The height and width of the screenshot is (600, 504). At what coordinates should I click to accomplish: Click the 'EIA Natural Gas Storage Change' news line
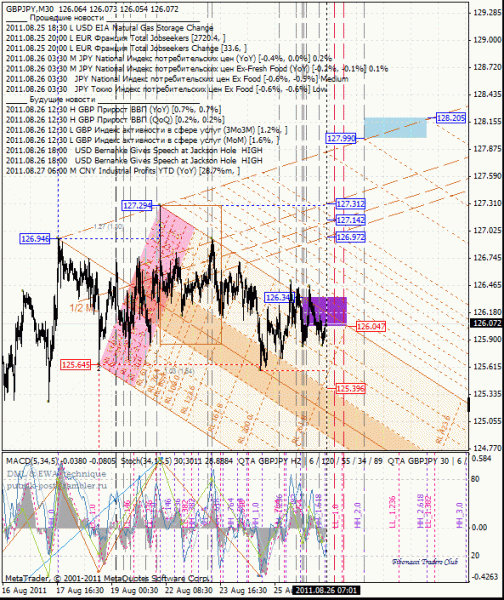(109, 28)
